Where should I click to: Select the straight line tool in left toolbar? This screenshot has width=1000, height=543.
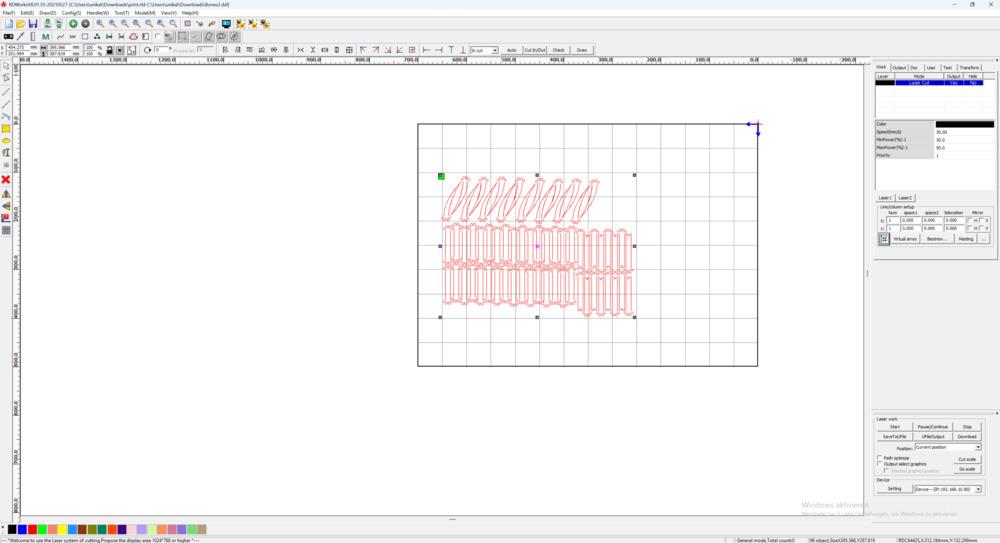pyautogui.click(x=6, y=91)
